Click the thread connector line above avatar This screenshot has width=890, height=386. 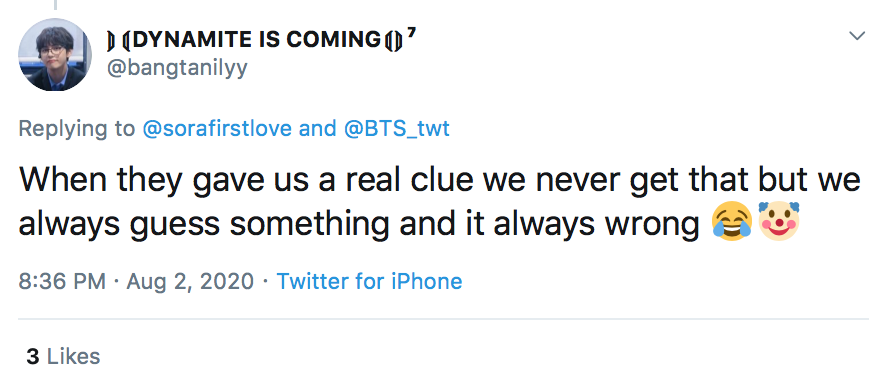(55, 5)
